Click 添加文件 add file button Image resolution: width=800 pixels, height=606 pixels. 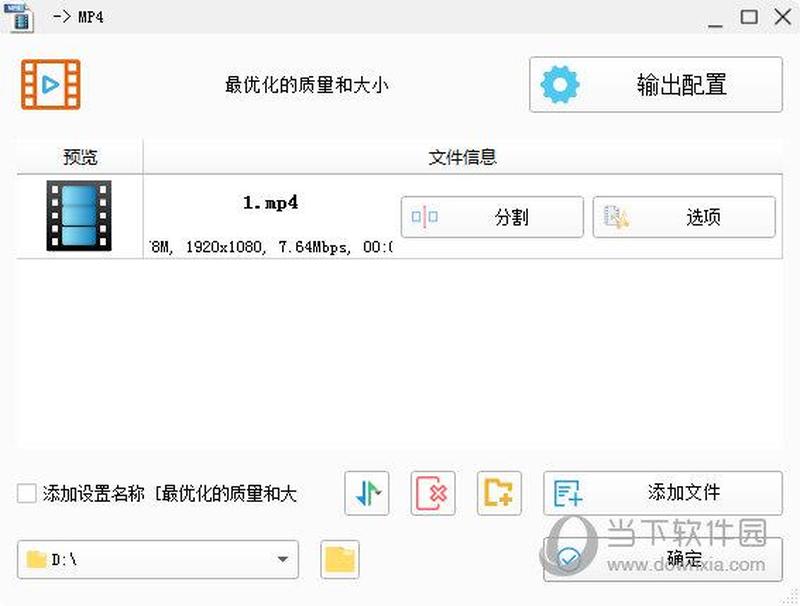point(663,493)
